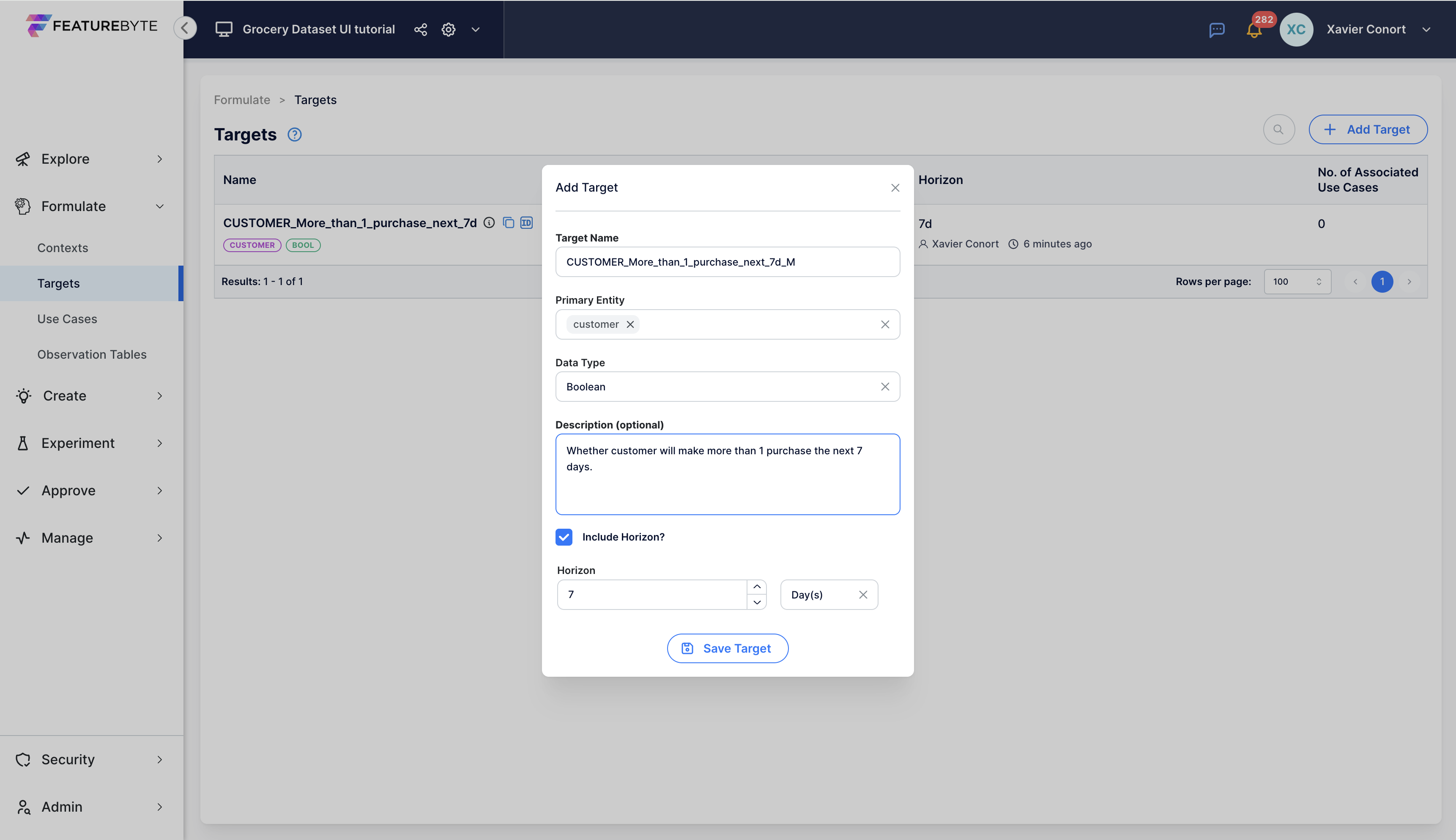
Task: Select the Use Cases menu item
Action: [67, 318]
